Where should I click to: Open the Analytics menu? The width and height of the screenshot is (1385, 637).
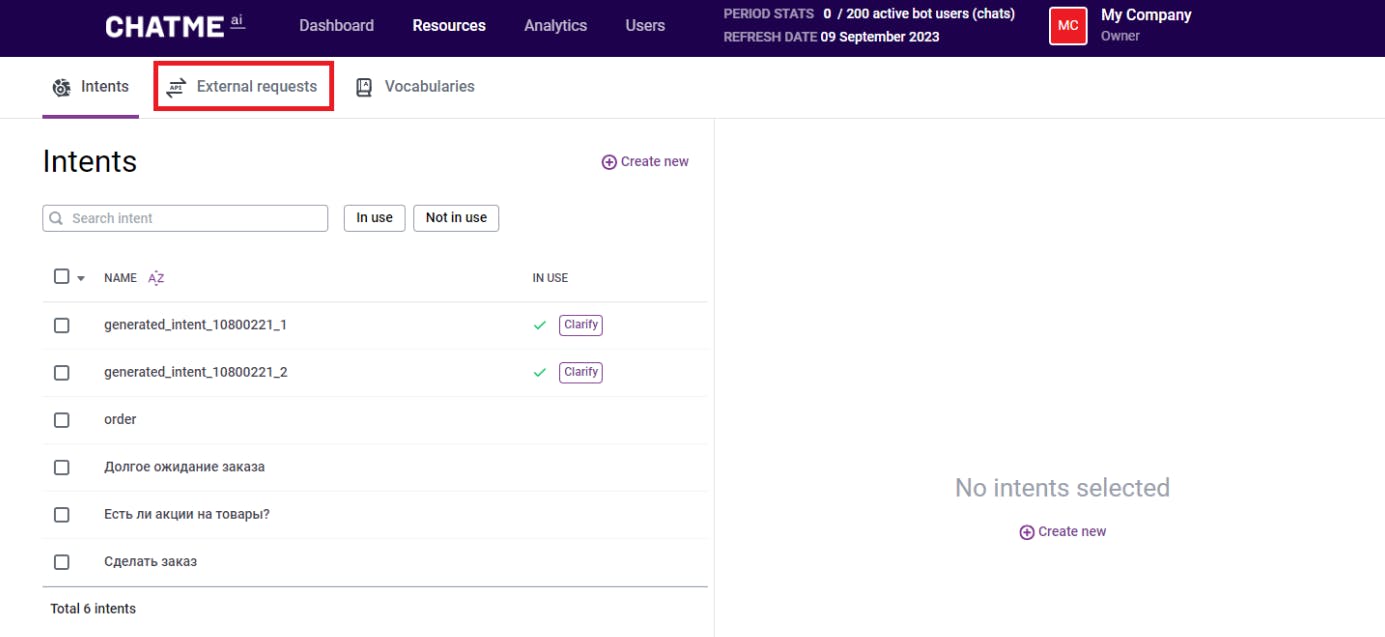tap(556, 26)
